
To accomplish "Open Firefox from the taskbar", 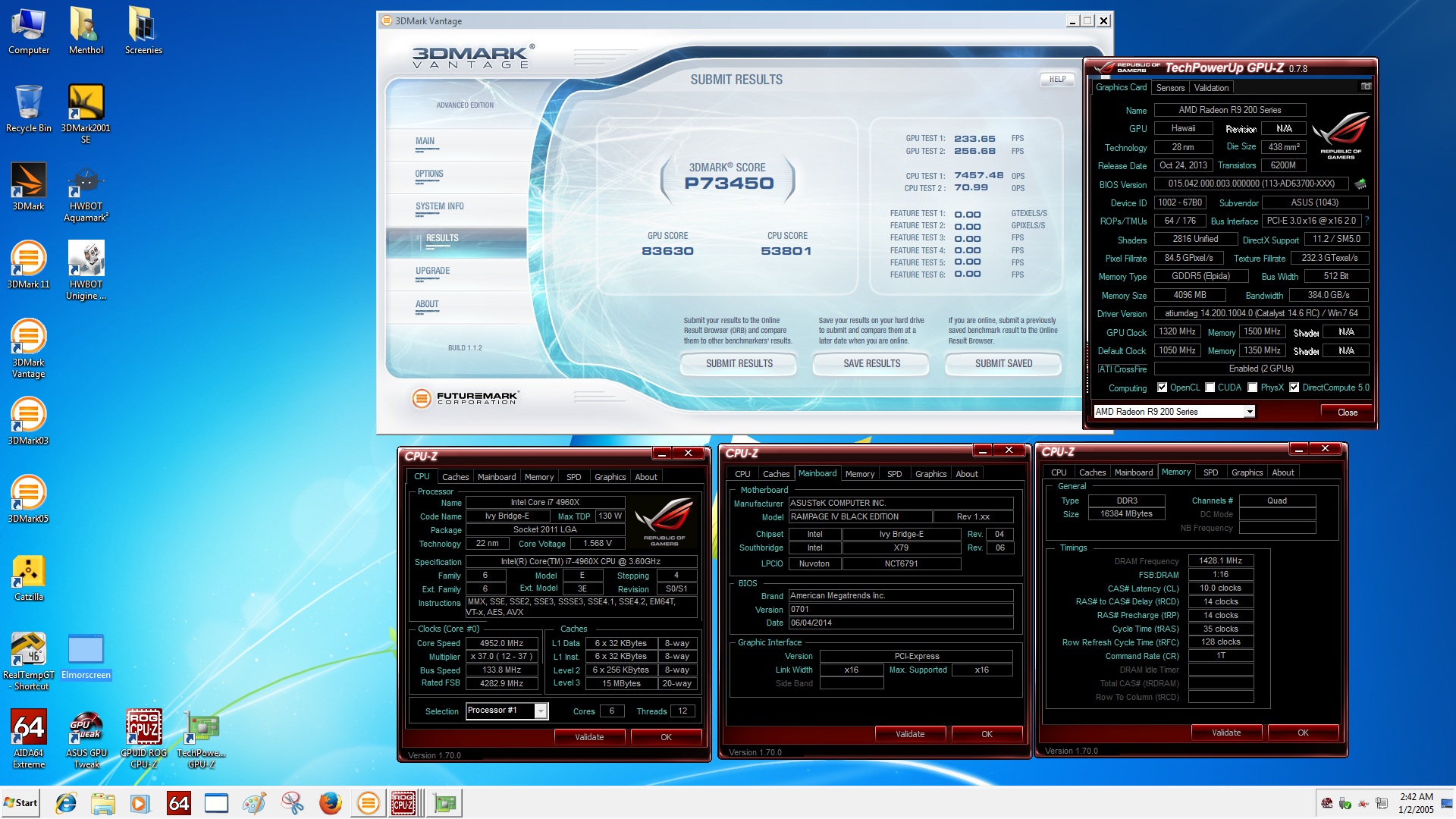I will (330, 803).
